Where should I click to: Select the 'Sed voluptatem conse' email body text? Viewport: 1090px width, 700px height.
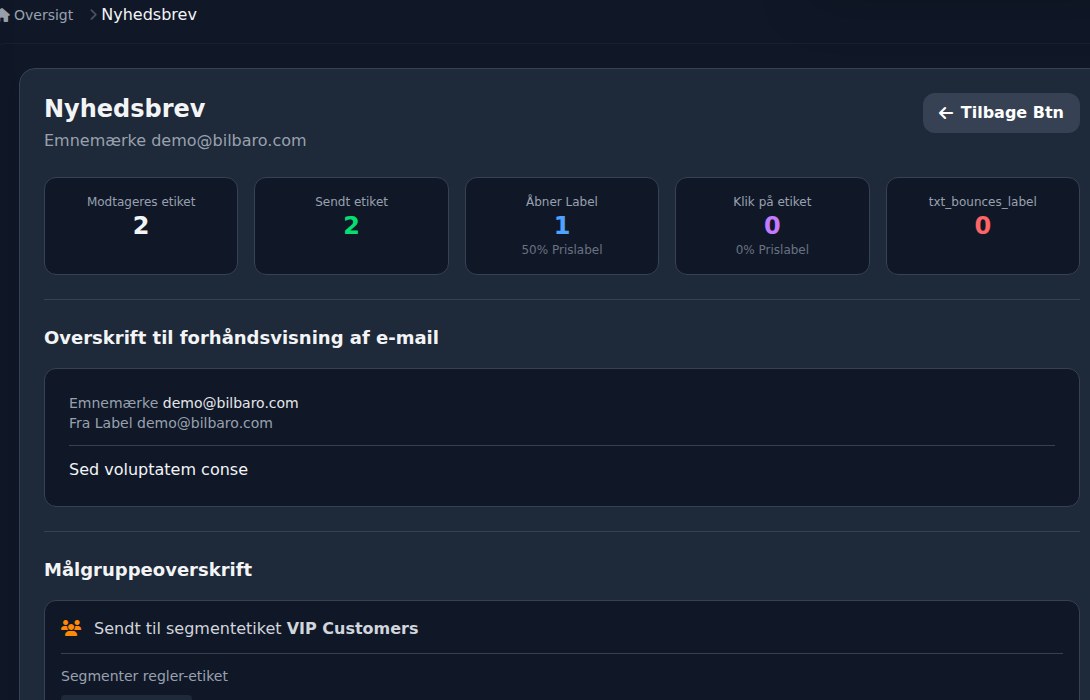(x=158, y=469)
